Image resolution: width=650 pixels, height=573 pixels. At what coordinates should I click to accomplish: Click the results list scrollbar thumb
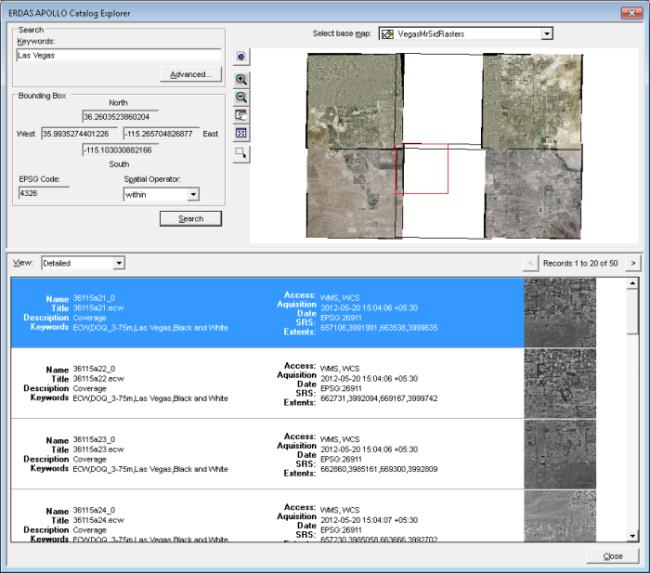632,311
